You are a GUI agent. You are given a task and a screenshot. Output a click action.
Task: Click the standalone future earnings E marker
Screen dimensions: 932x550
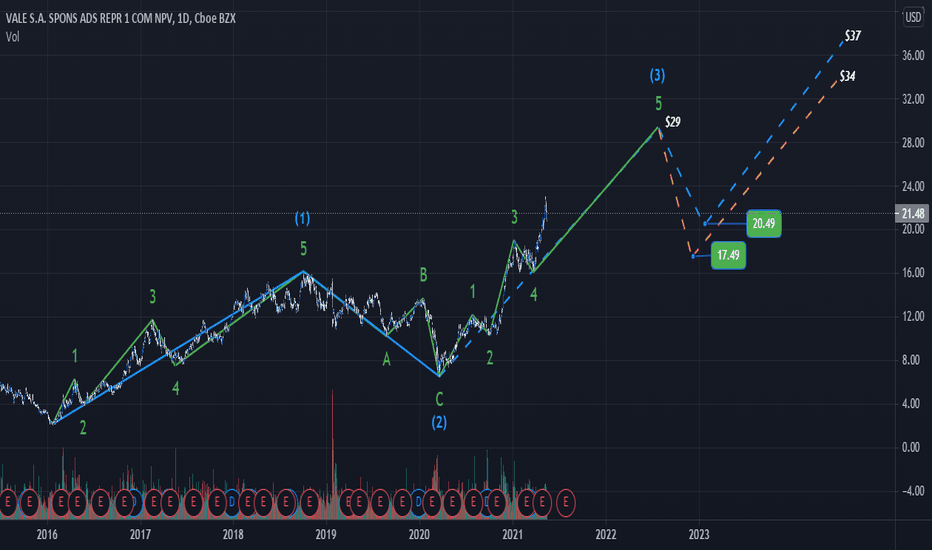coord(566,502)
